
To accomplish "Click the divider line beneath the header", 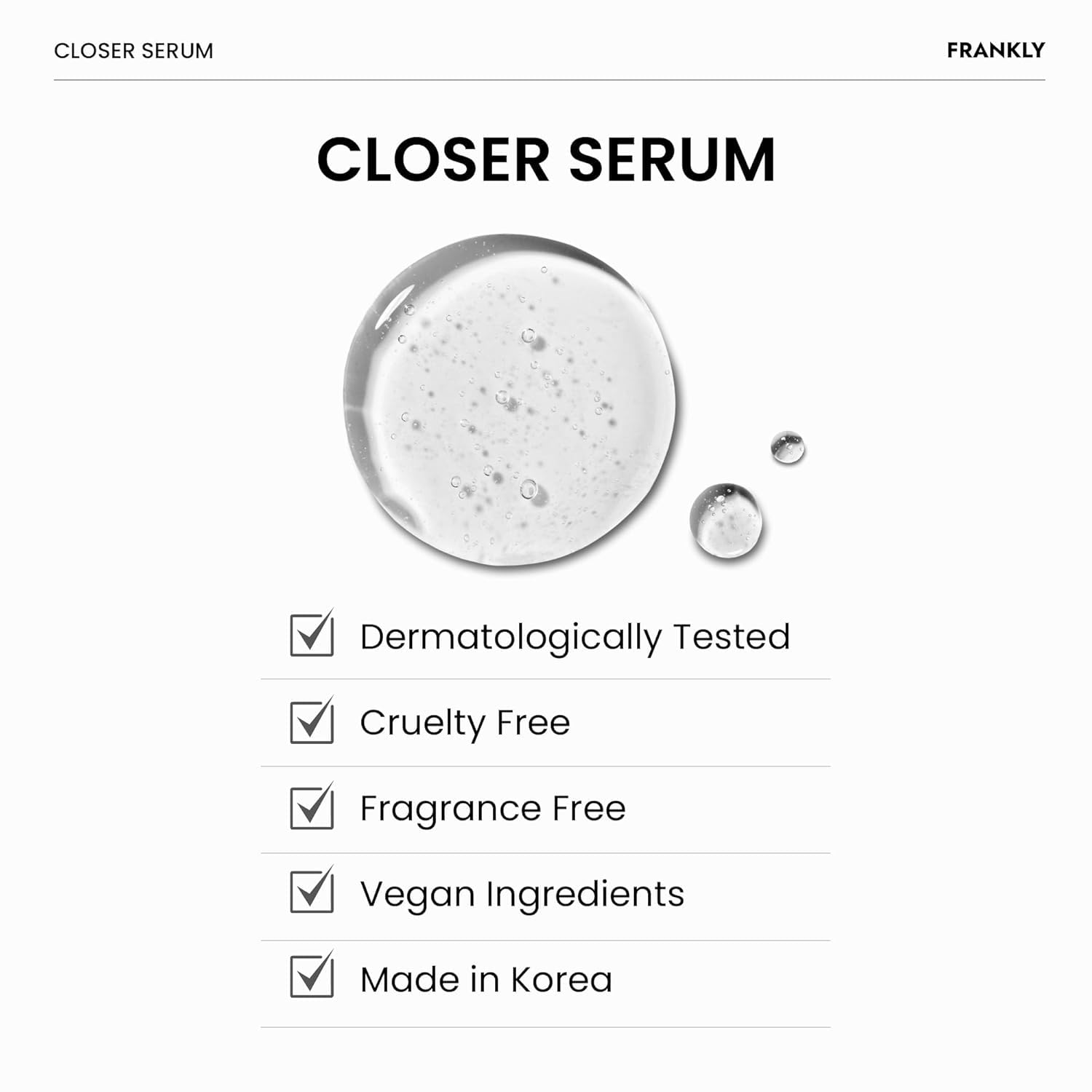I will pyautogui.click(x=549, y=79).
